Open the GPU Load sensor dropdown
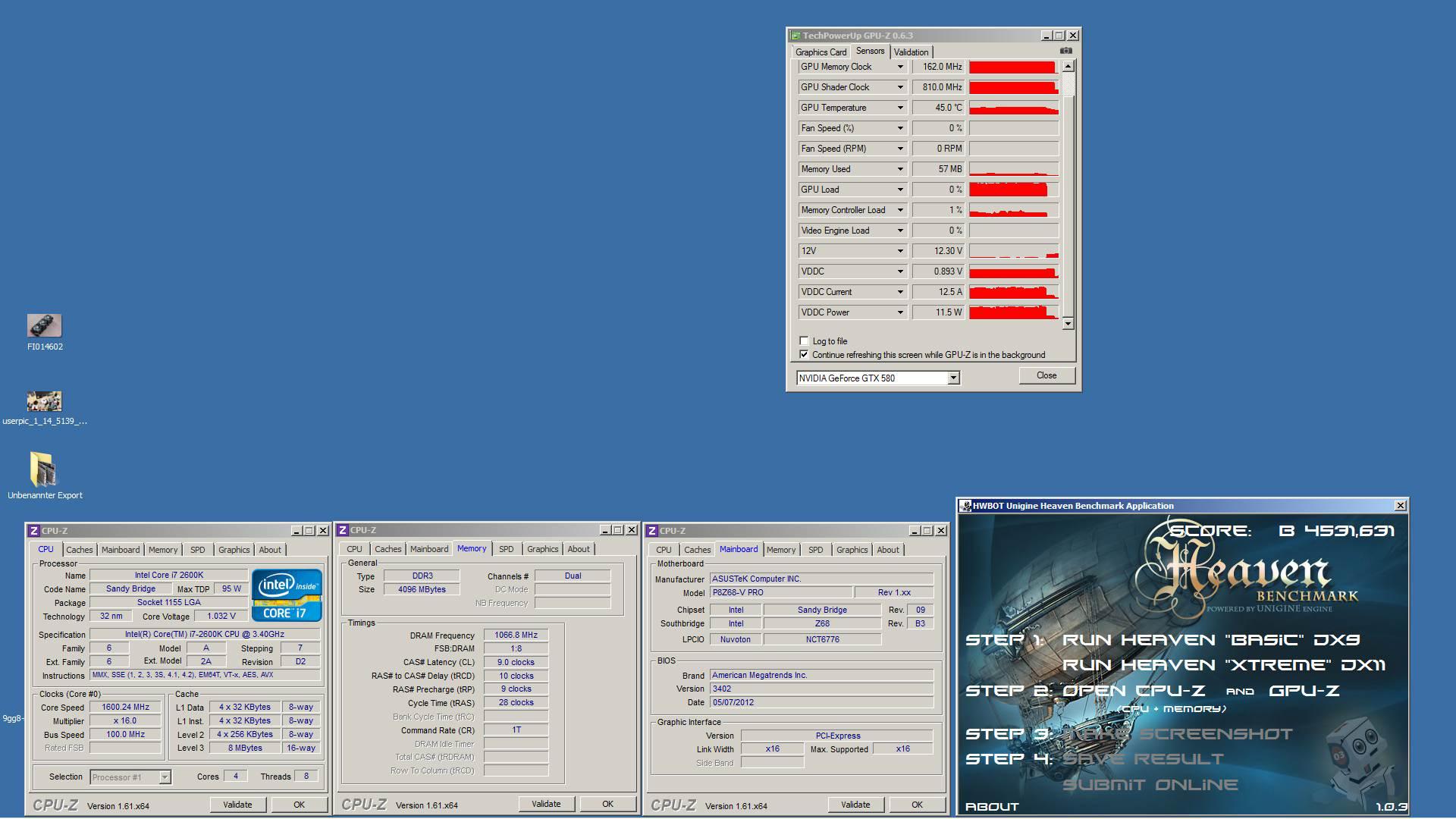1456x819 pixels. coord(900,190)
